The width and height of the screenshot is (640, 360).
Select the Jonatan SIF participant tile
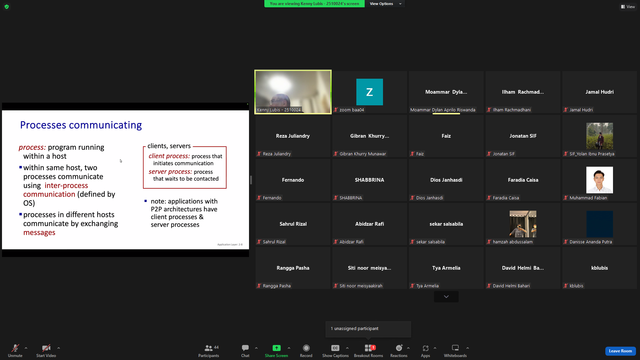(x=522, y=136)
